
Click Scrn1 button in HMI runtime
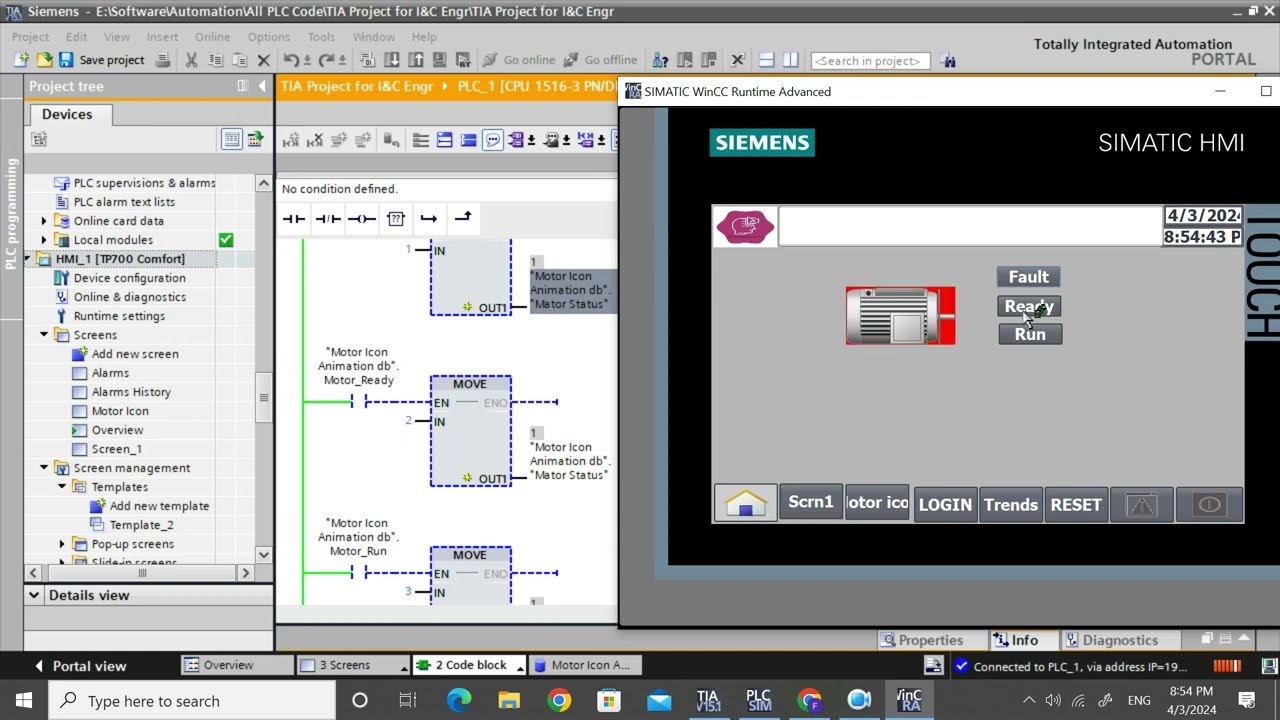coord(811,502)
